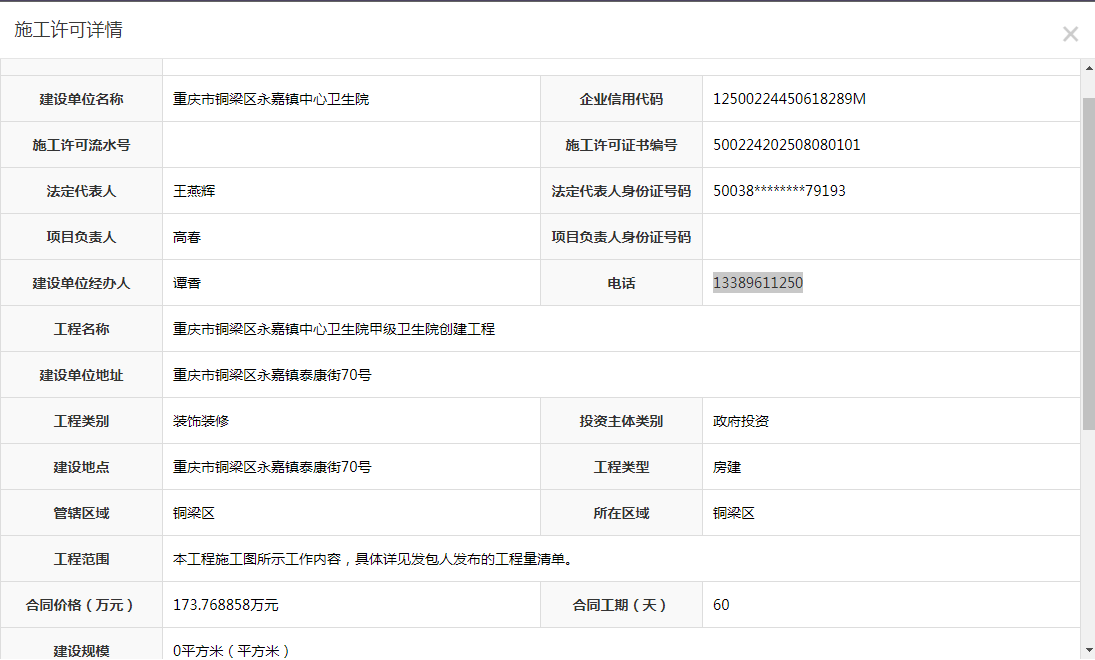The image size is (1095, 660).
Task: Click the masked ID number 50038********79193
Action: pos(779,191)
